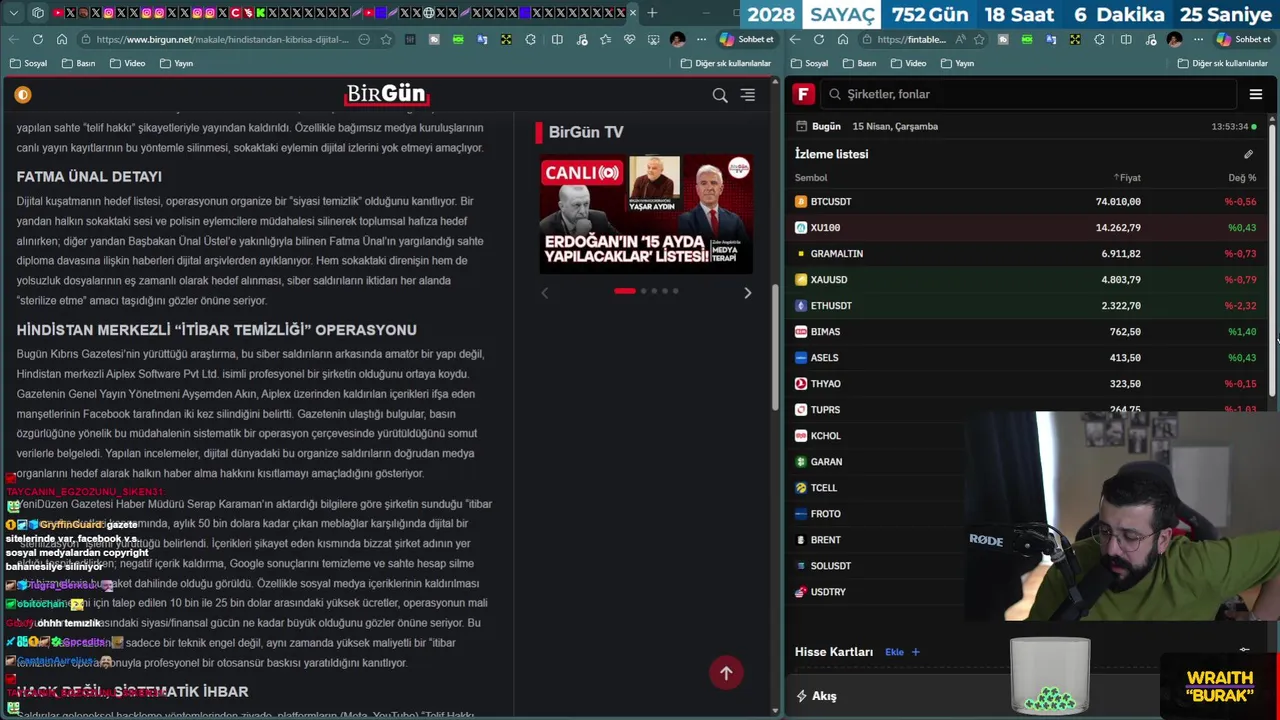Viewport: 1280px width, 720px height.
Task: Open Video bookmarks folder in Fintables window
Action: [908, 63]
